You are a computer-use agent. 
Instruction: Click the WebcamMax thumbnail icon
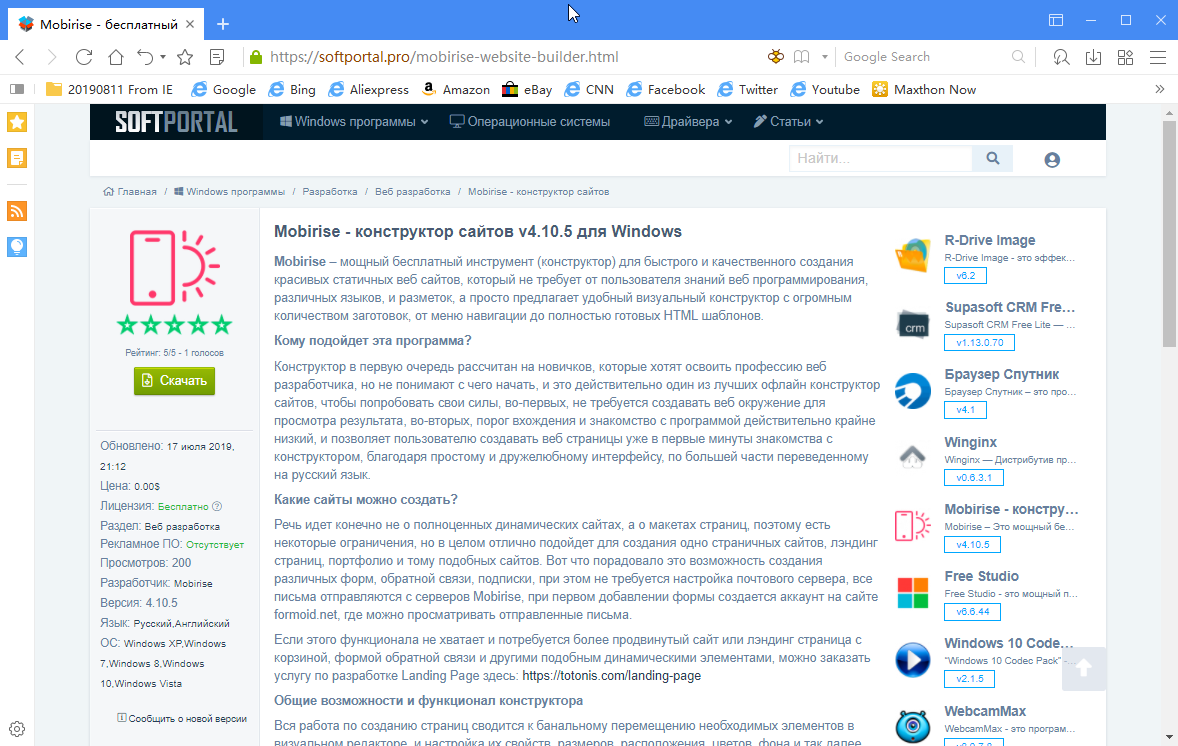913,726
